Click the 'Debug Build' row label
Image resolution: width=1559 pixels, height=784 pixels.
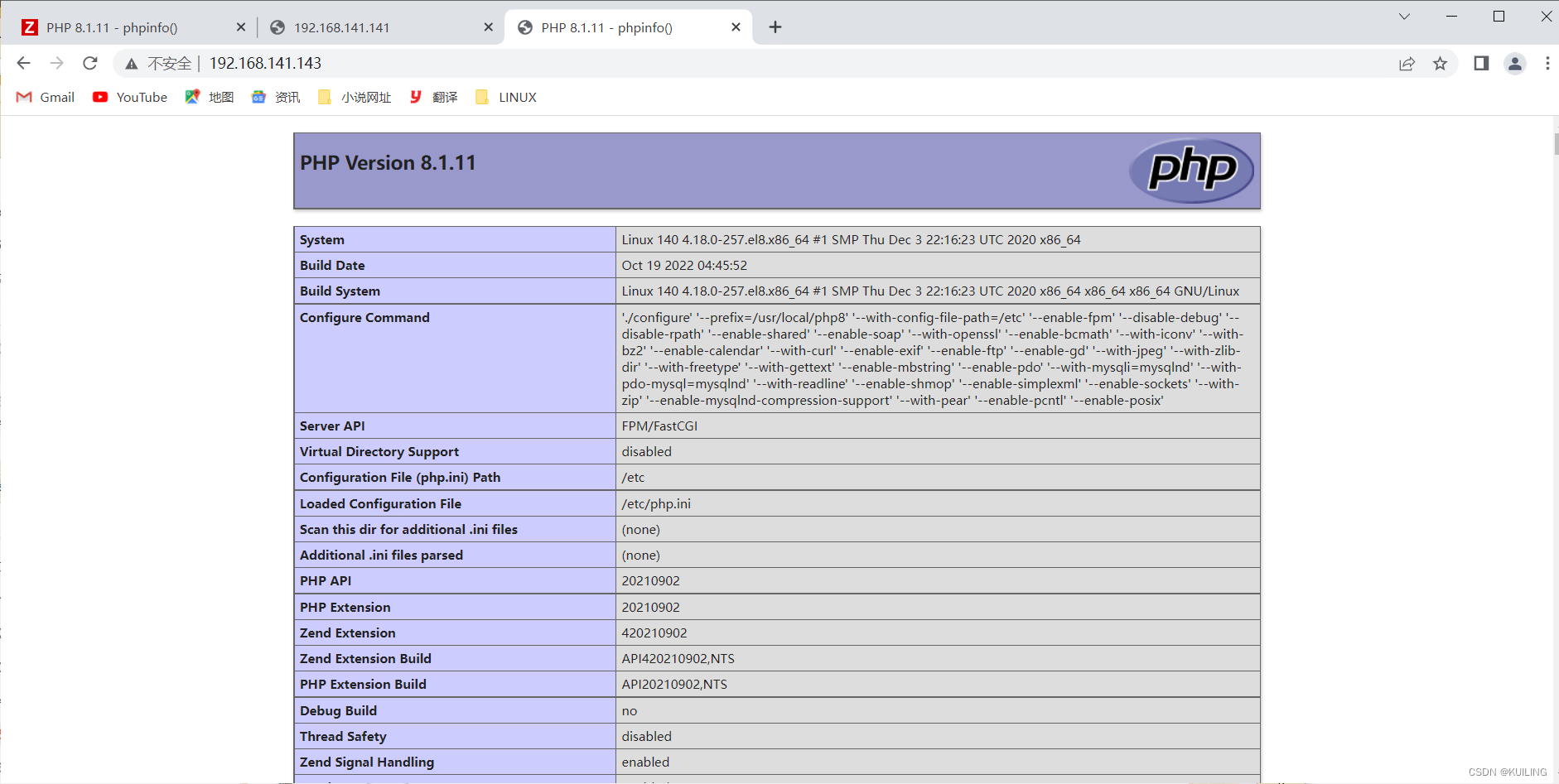[x=338, y=711]
